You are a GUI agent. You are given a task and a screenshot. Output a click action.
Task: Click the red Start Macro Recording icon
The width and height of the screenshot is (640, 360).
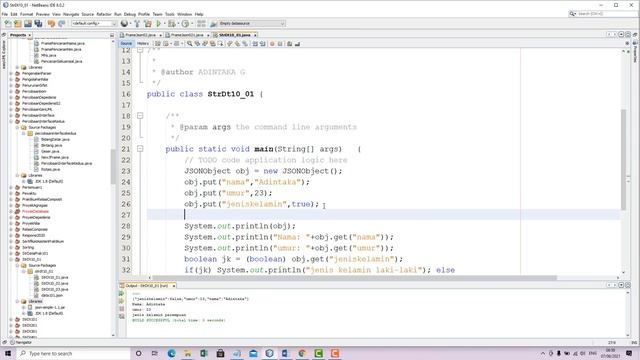272,44
